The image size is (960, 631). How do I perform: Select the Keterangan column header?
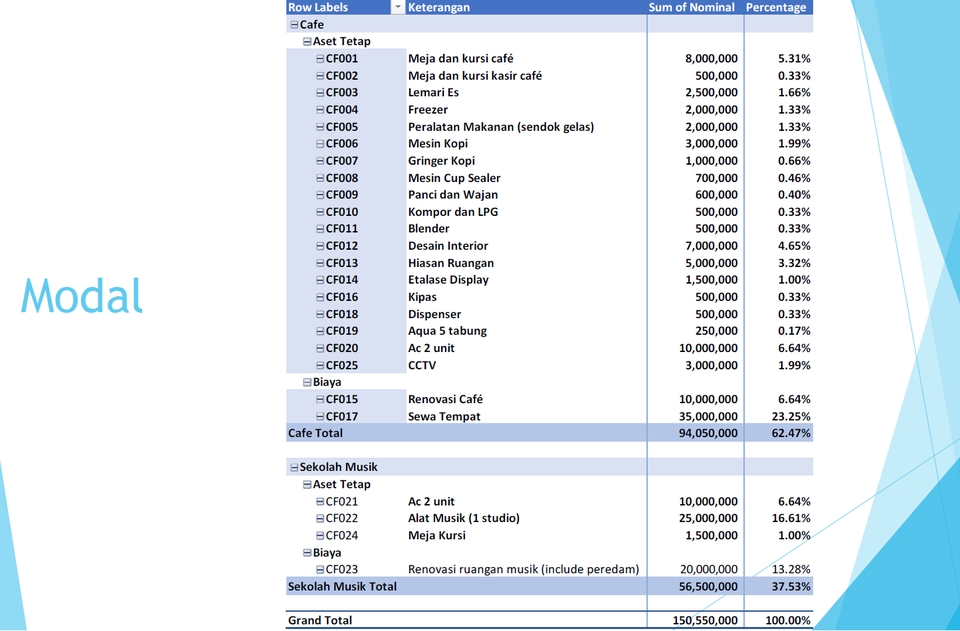point(439,7)
